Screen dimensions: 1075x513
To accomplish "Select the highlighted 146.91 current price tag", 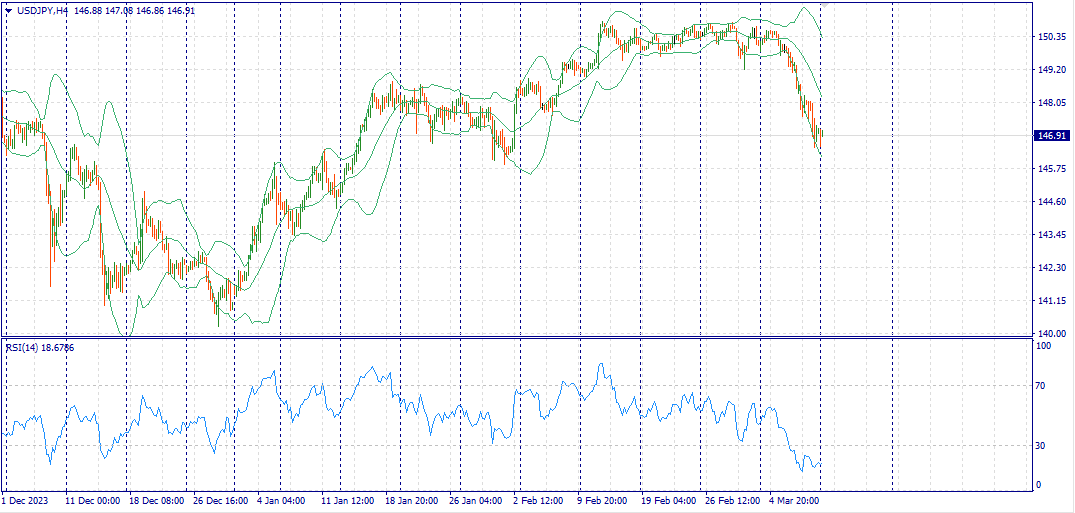I will click(x=1050, y=135).
